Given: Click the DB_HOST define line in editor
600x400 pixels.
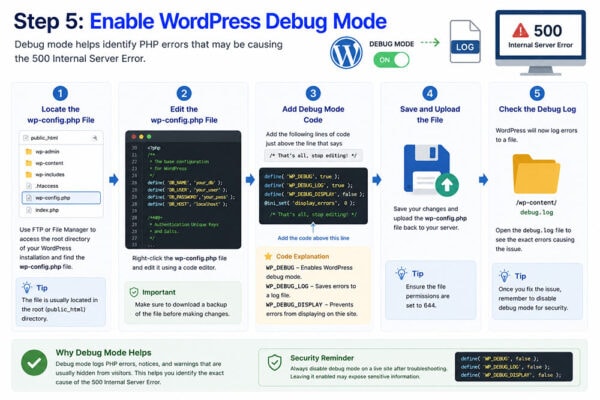Looking at the screenshot, I should point(187,204).
